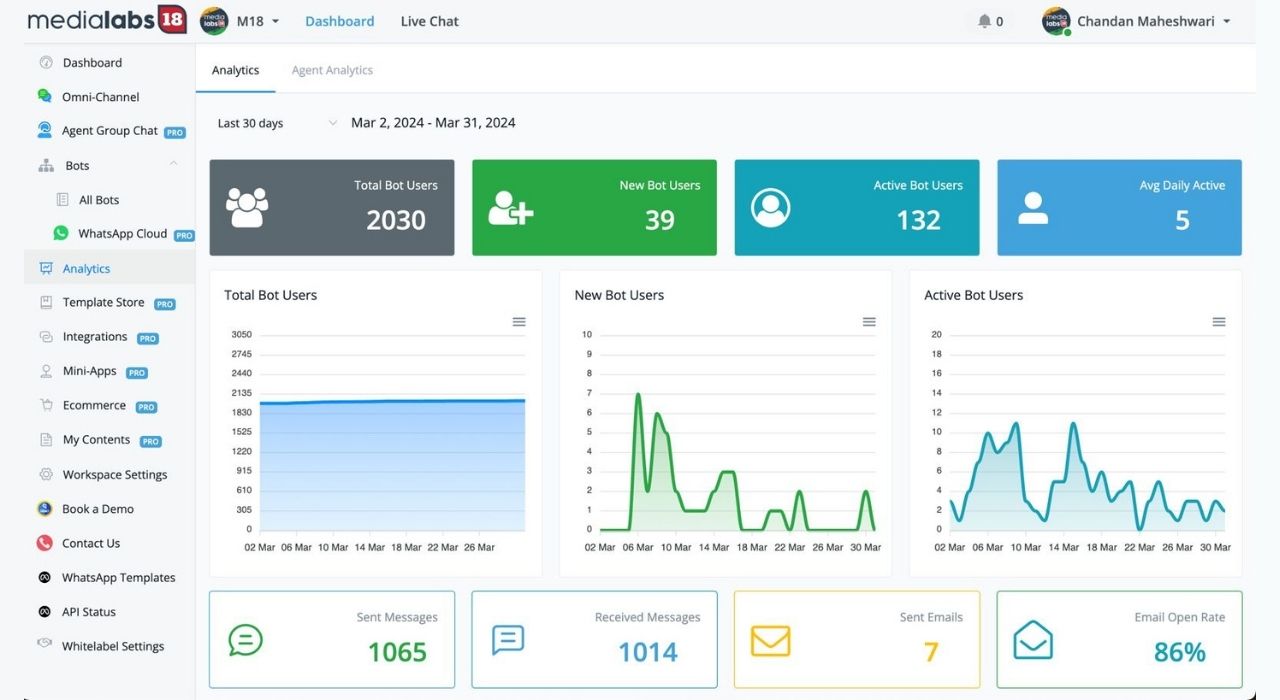The image size is (1280, 700).
Task: Open the Last 30 days dropdown
Action: [x=277, y=123]
